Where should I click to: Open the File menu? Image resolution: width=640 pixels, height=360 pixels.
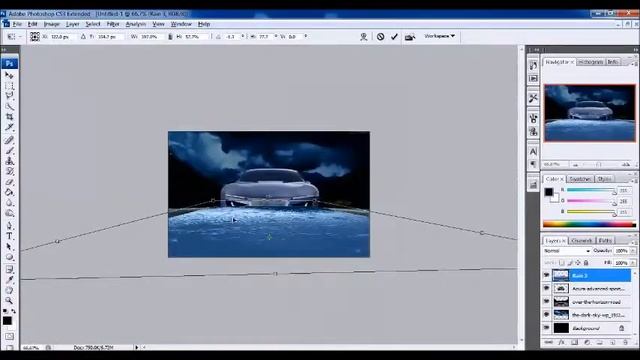17,24
